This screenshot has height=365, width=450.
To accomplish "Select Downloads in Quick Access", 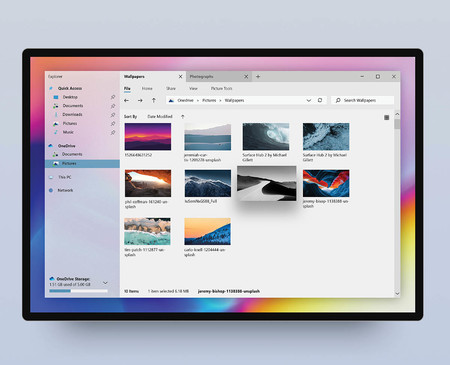I will 72,115.
